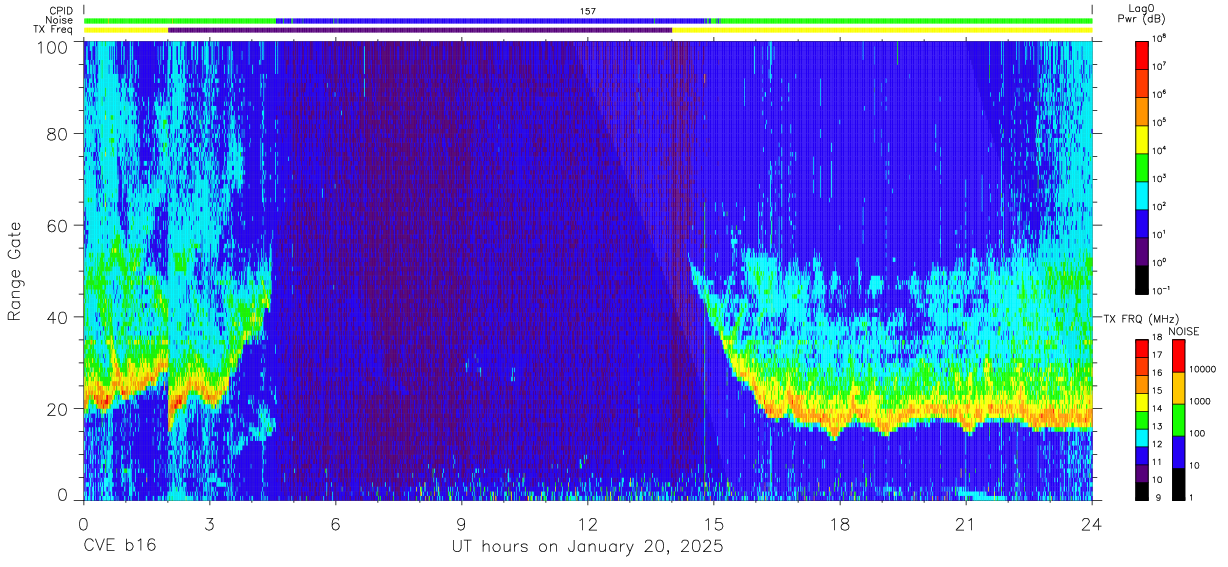Click the x-axis tick label 12
This screenshot has height=567, width=1228.
588,523
